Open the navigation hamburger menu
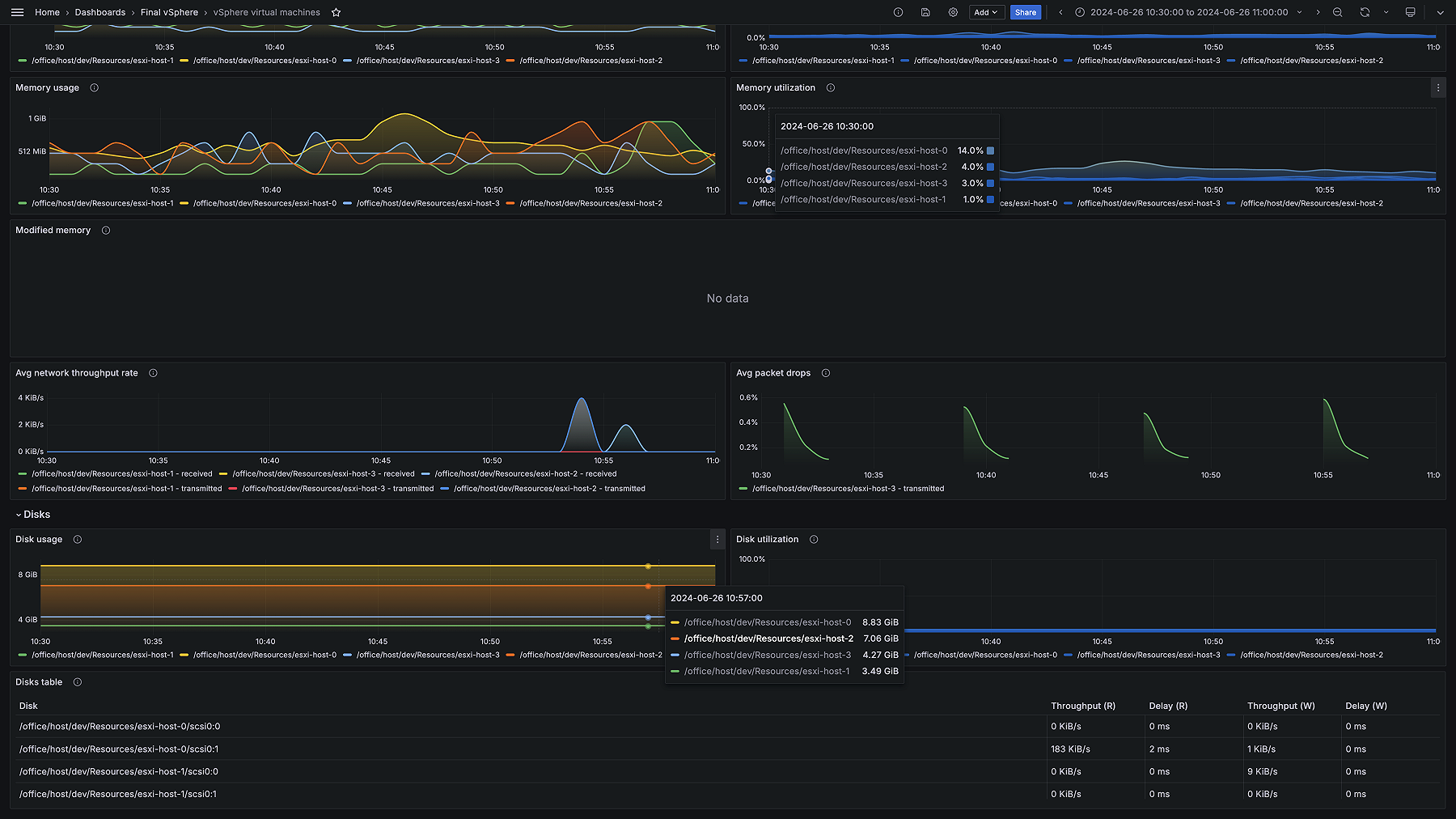Viewport: 1456px width, 819px height. [x=17, y=12]
